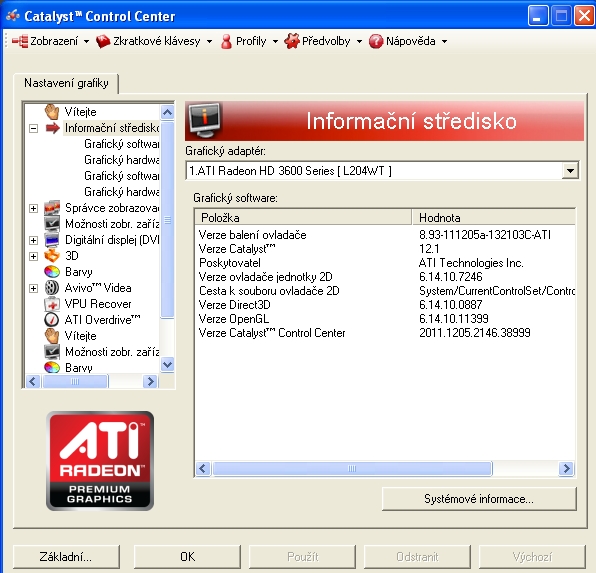This screenshot has height=573, width=596.
Task: Click the Systémové informace... button
Action: pos(479,499)
